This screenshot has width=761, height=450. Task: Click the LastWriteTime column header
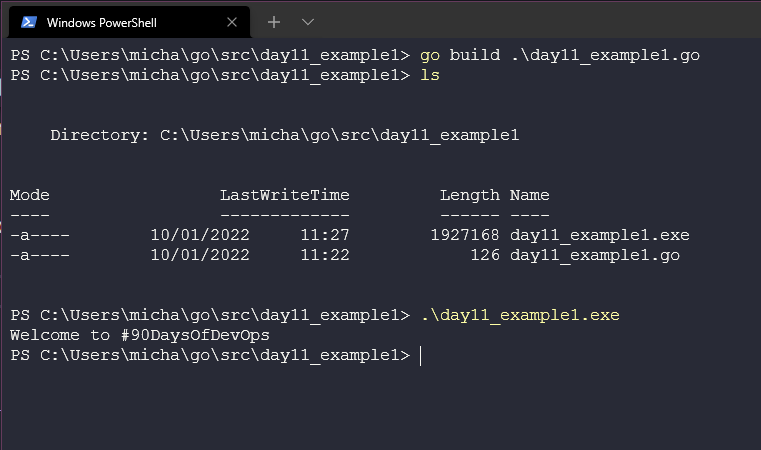click(284, 195)
